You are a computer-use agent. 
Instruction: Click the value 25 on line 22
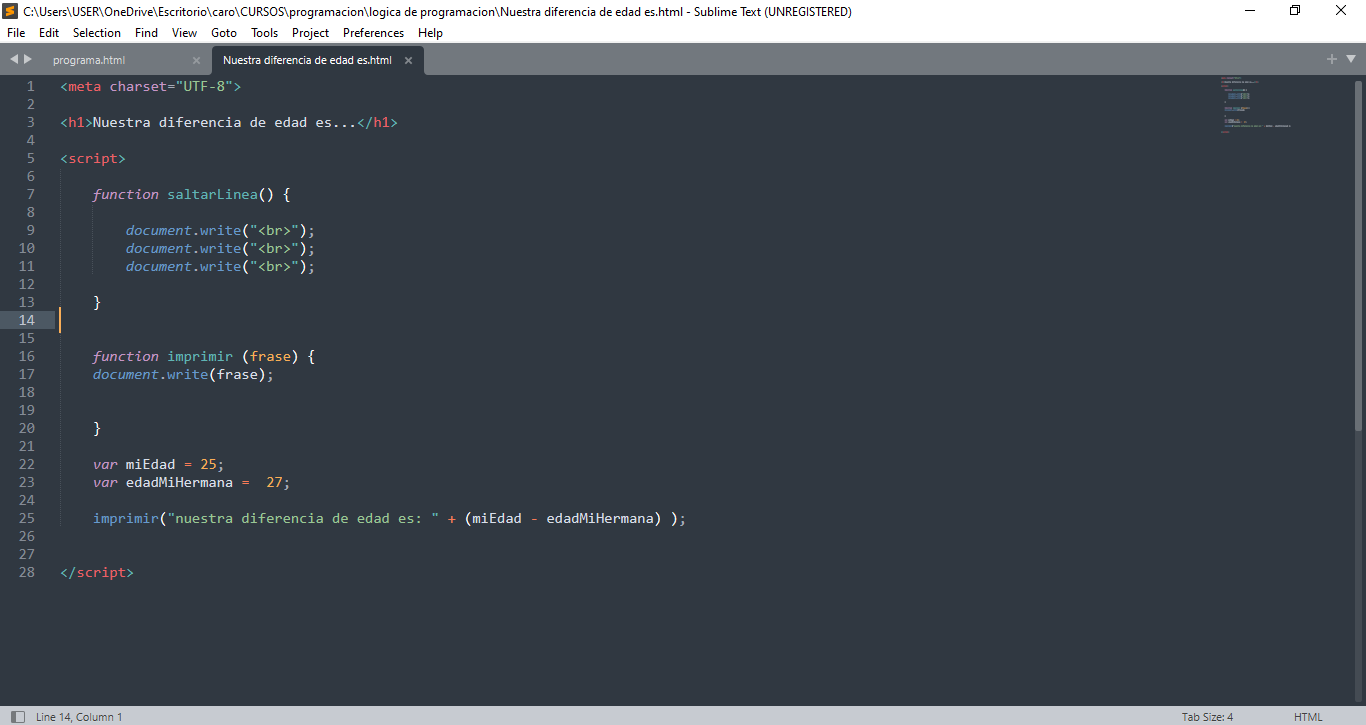point(208,464)
